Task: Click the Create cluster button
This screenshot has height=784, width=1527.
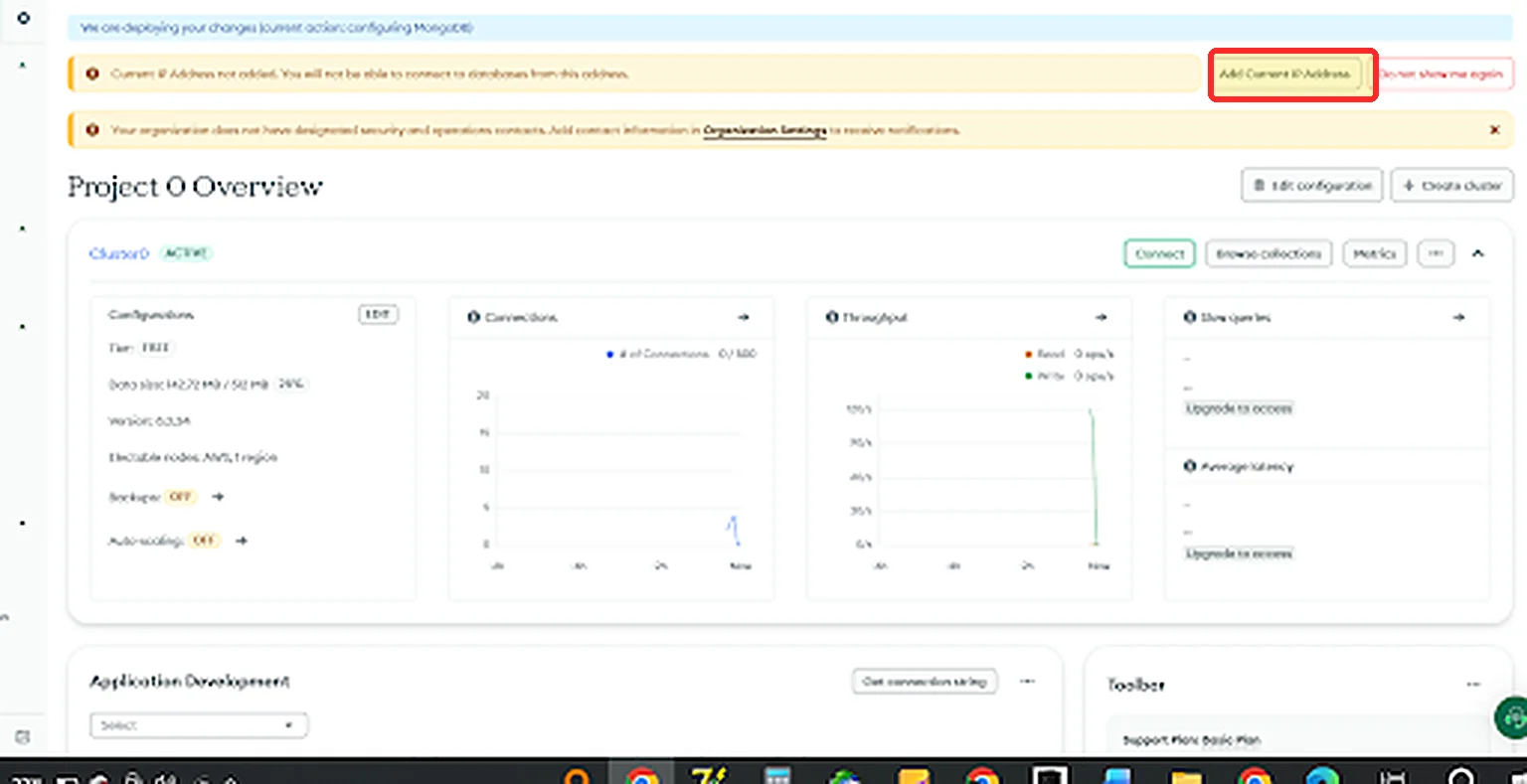Action: coord(1452,186)
